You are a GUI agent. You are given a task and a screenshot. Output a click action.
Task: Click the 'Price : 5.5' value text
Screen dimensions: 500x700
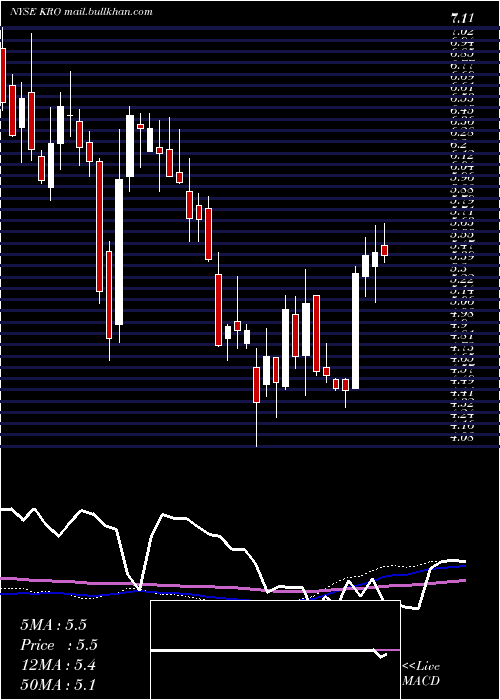point(59,645)
